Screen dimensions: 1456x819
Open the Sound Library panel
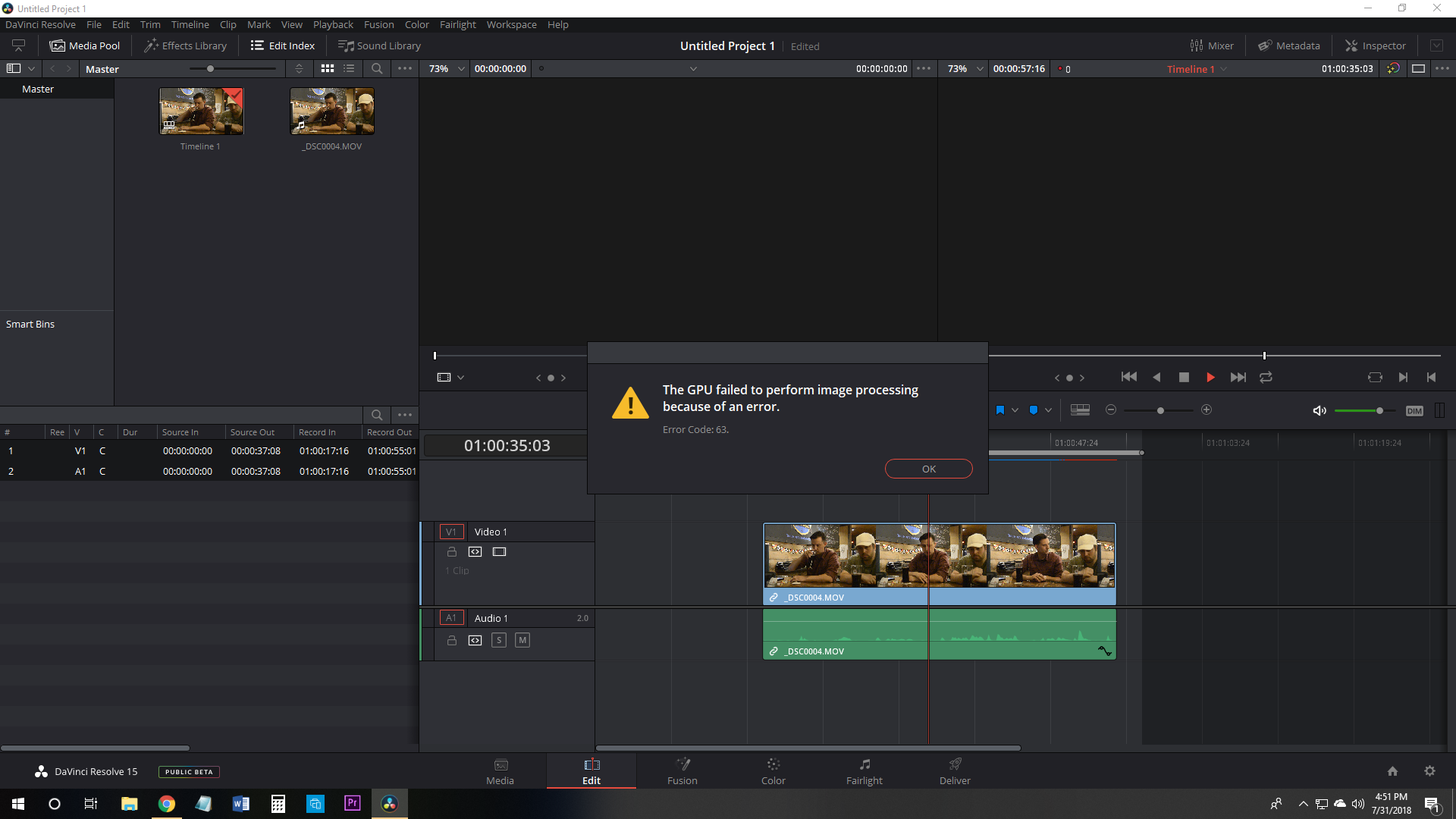pyautogui.click(x=379, y=45)
